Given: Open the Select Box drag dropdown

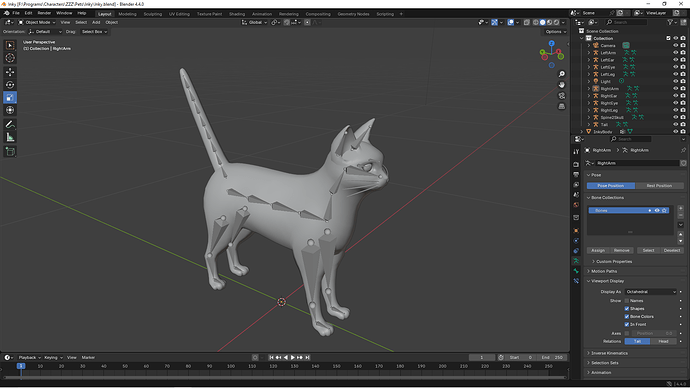Looking at the screenshot, I should pyautogui.click(x=94, y=32).
